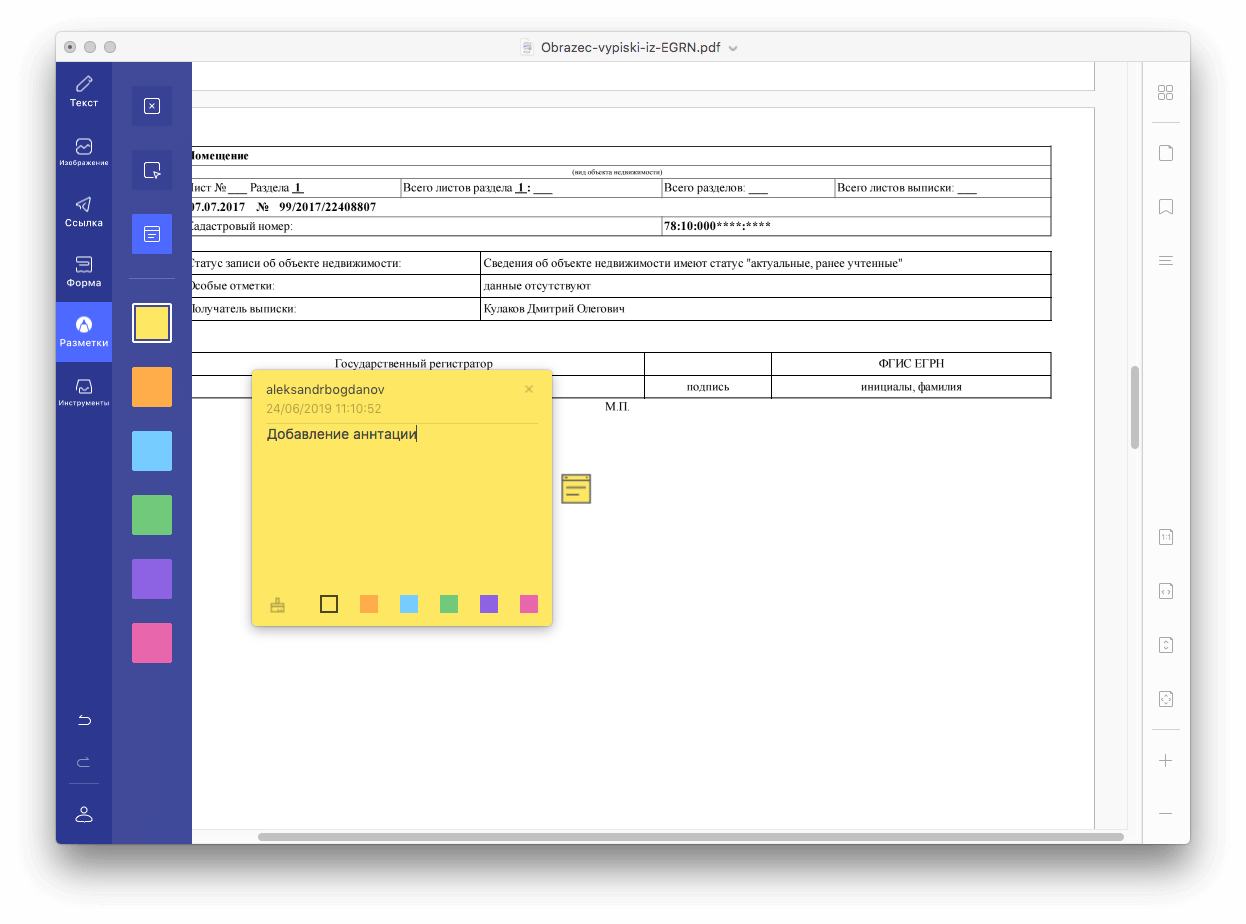The height and width of the screenshot is (924, 1246).
Task: Choose purple swatch in markup panel
Action: tap(152, 579)
